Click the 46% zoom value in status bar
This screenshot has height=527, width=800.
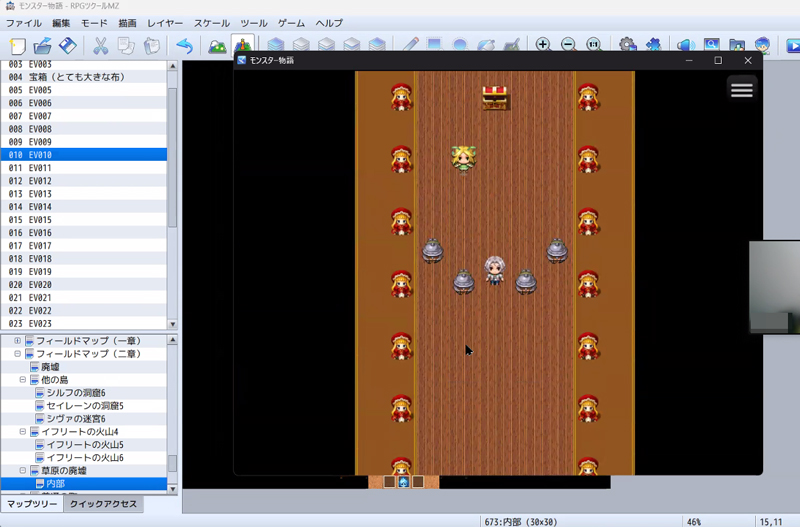[694, 522]
